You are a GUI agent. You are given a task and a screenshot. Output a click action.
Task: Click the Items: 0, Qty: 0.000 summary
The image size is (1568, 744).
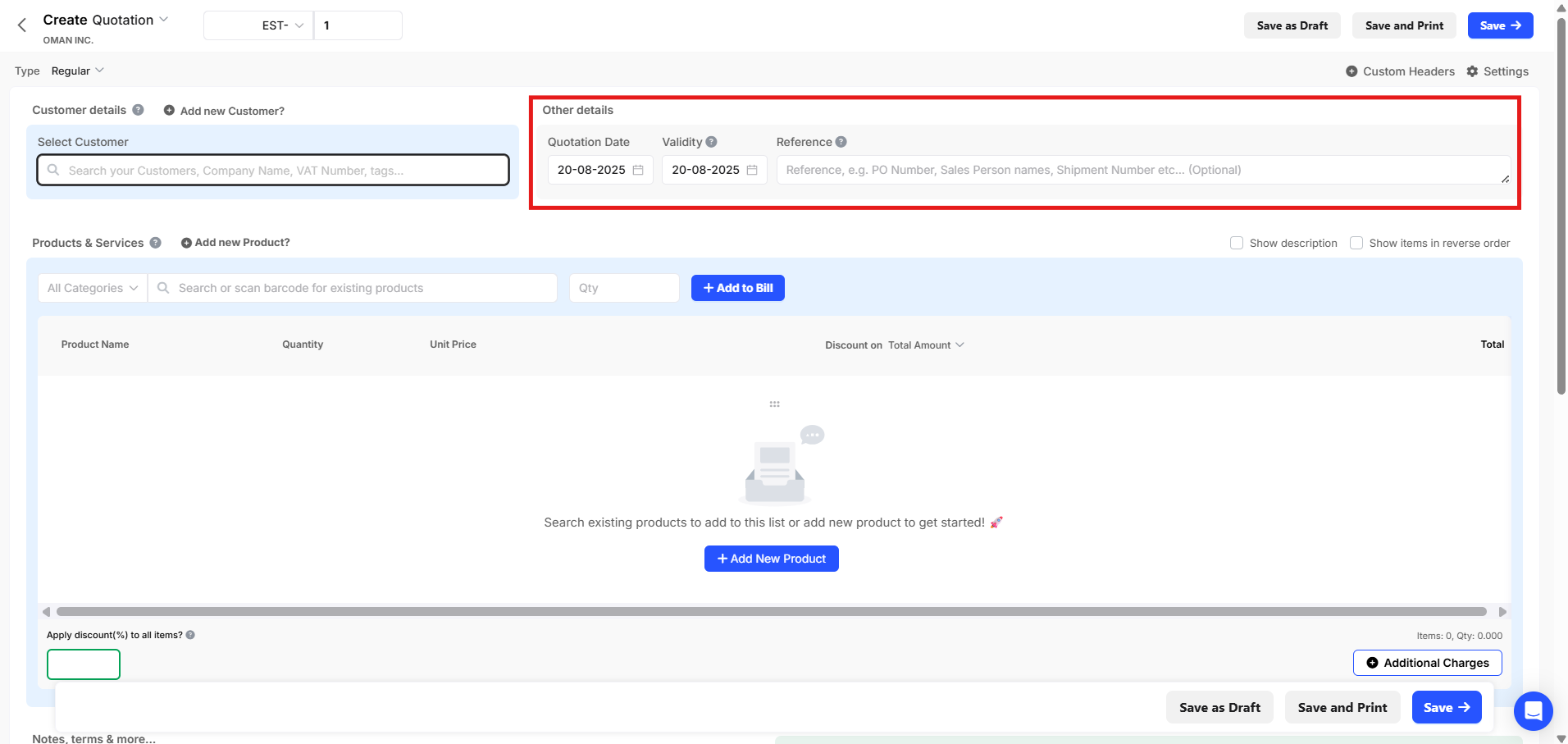1460,636
